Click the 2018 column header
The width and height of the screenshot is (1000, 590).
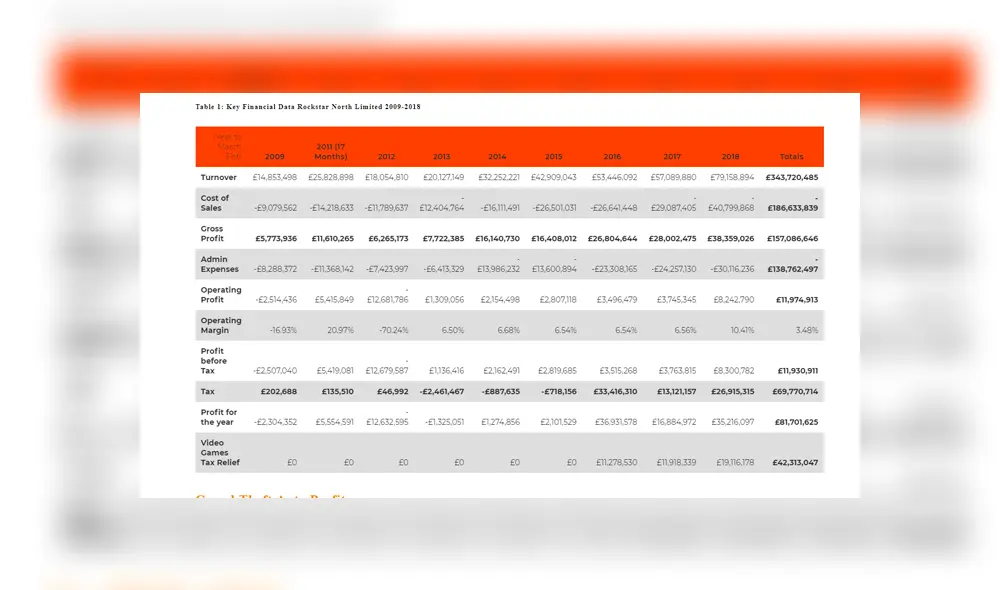click(x=730, y=157)
